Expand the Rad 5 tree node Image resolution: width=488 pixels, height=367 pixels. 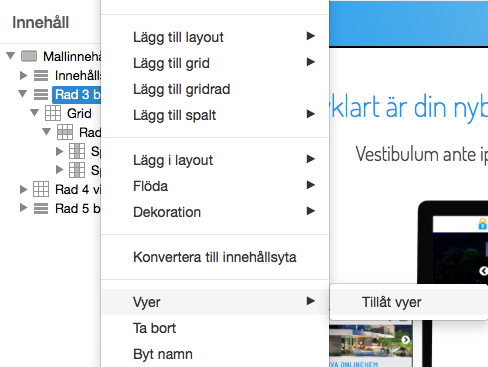point(23,208)
